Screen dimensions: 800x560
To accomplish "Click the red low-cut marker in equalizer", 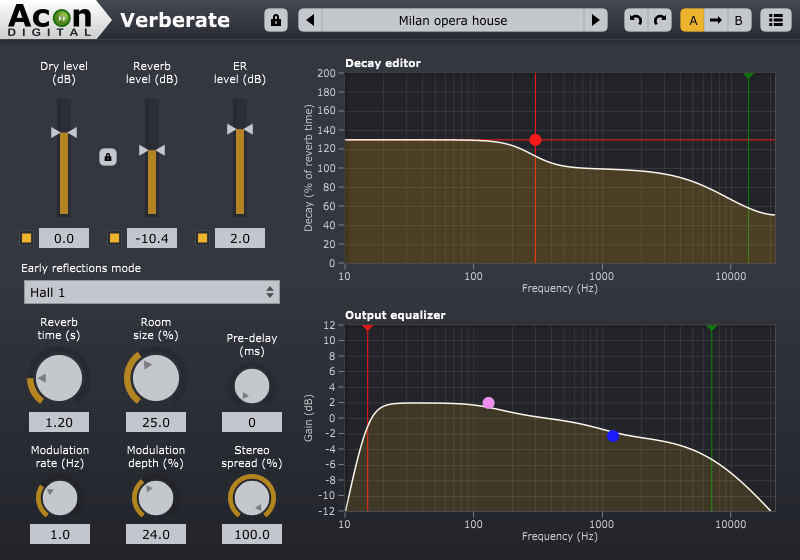I will (x=367, y=327).
